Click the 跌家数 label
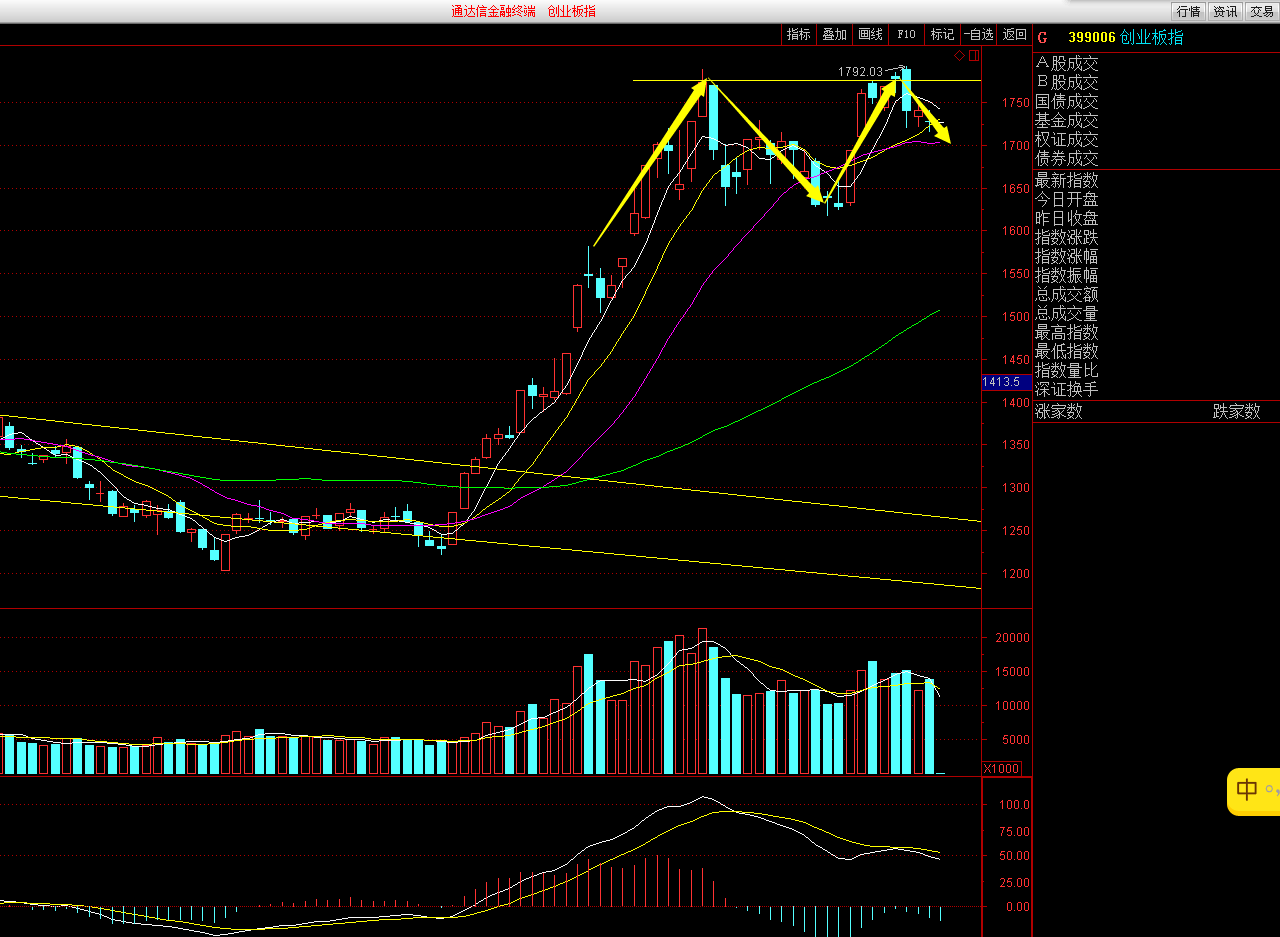The image size is (1280, 937). coord(1237,411)
